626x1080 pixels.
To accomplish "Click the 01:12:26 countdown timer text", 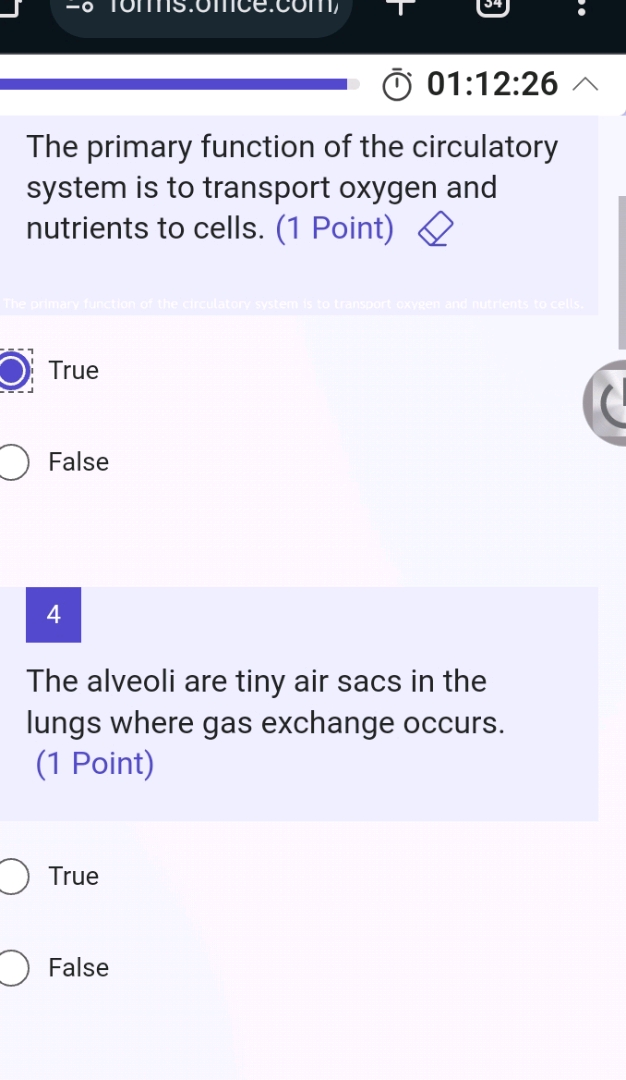I will pos(492,85).
